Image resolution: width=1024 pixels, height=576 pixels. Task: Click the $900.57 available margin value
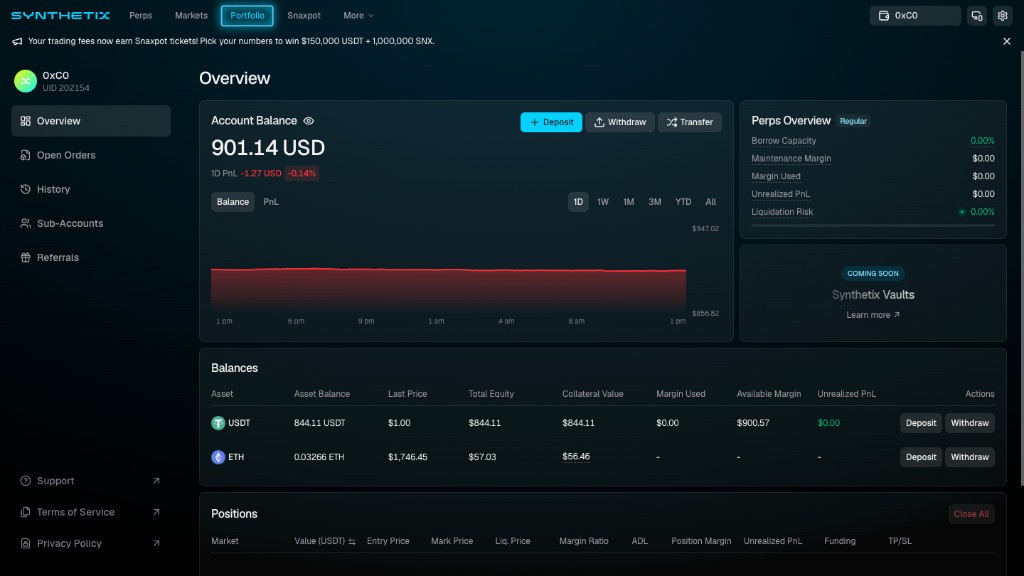[753, 423]
